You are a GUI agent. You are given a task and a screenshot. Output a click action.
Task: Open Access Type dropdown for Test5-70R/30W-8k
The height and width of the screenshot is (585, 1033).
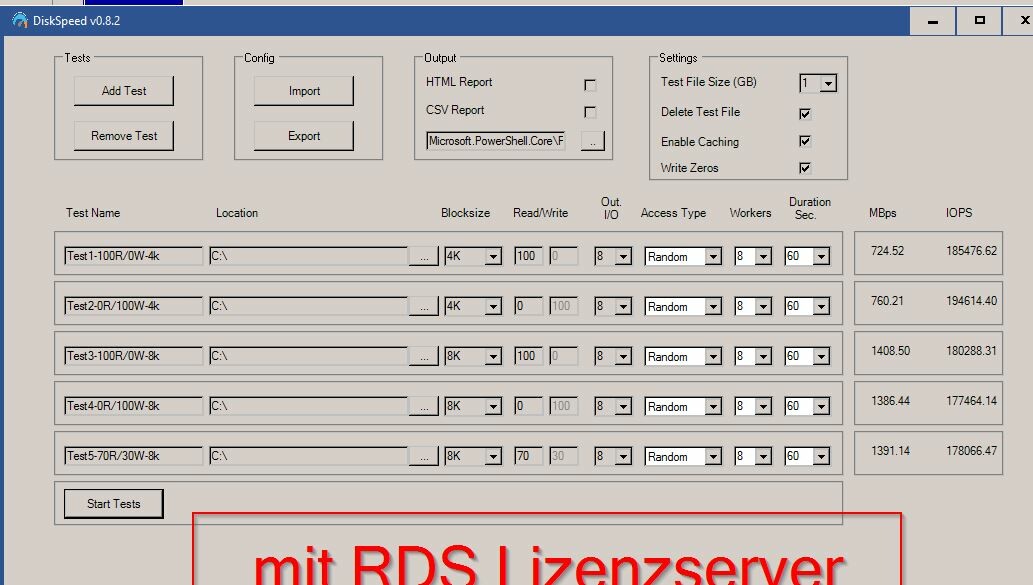click(x=713, y=457)
